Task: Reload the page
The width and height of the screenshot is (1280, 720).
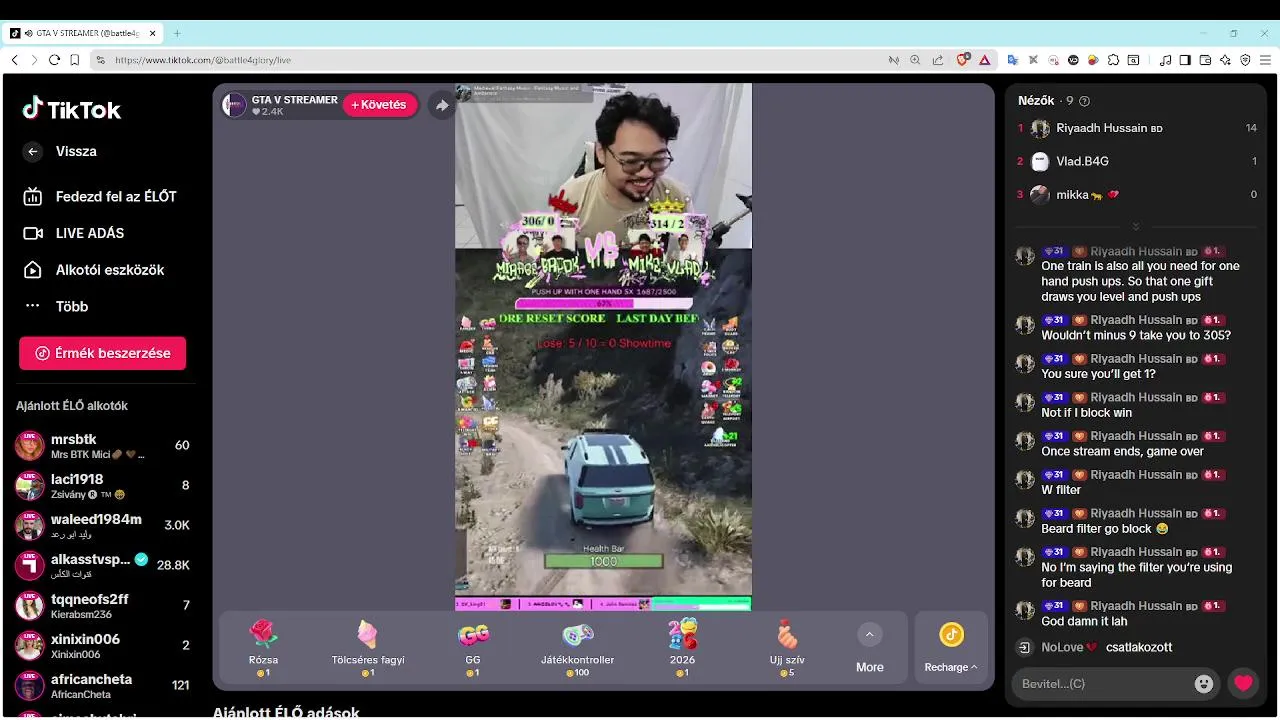Action: point(54,60)
